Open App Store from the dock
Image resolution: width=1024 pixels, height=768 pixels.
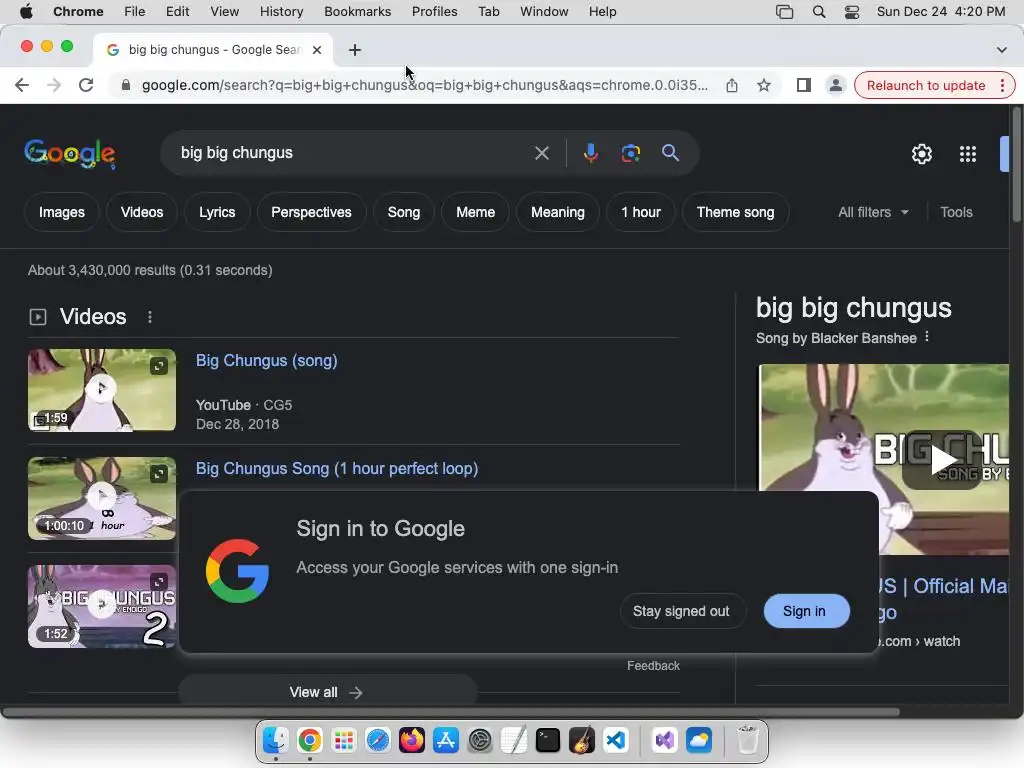(x=445, y=741)
